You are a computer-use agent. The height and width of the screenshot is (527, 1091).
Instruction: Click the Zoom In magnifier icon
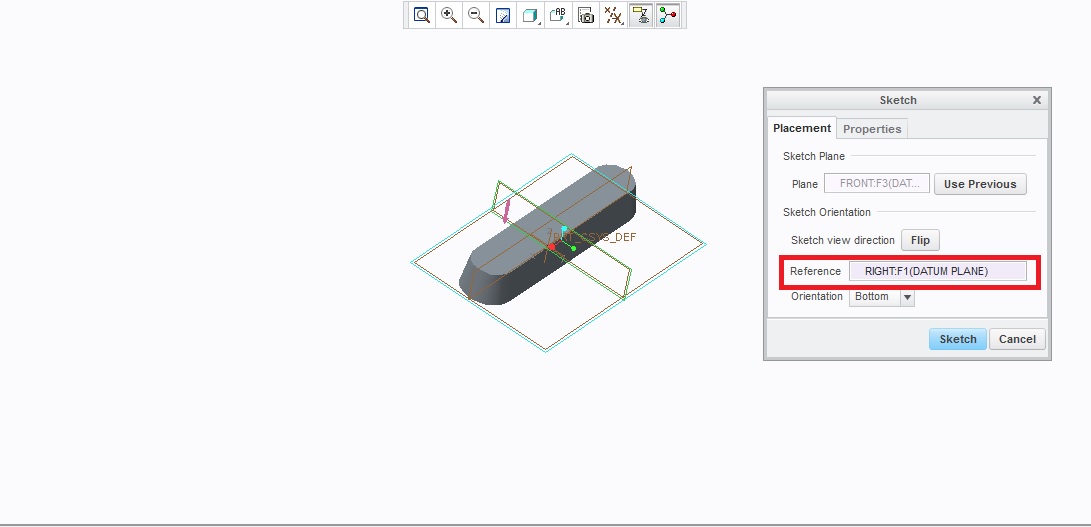(x=449, y=15)
